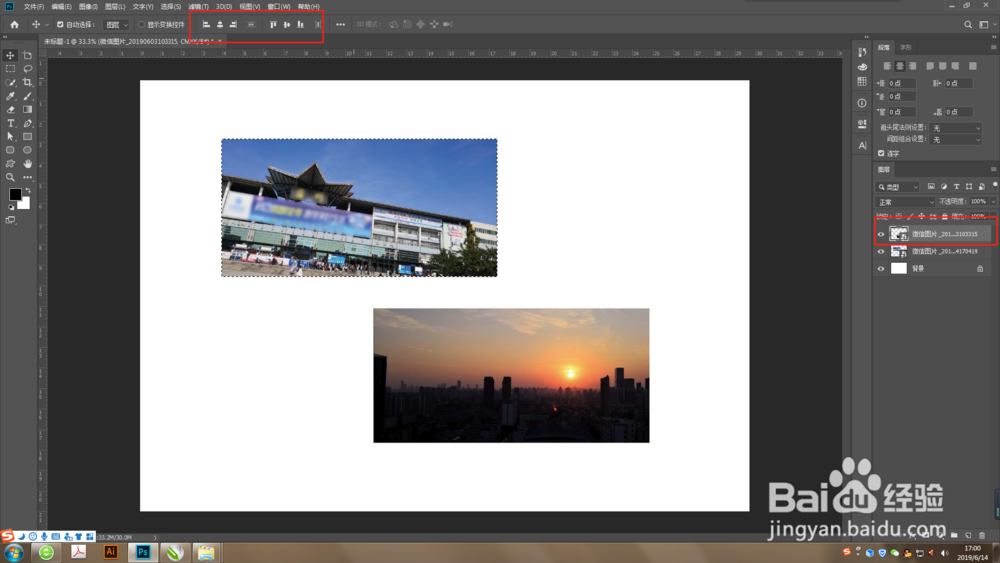Click align vertical centers icon
This screenshot has width=1000, height=563.
287,24
